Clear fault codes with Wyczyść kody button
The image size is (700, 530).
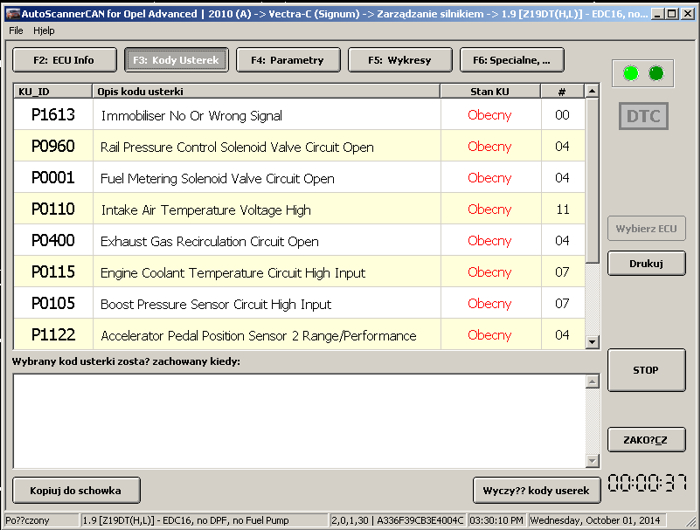coord(537,490)
